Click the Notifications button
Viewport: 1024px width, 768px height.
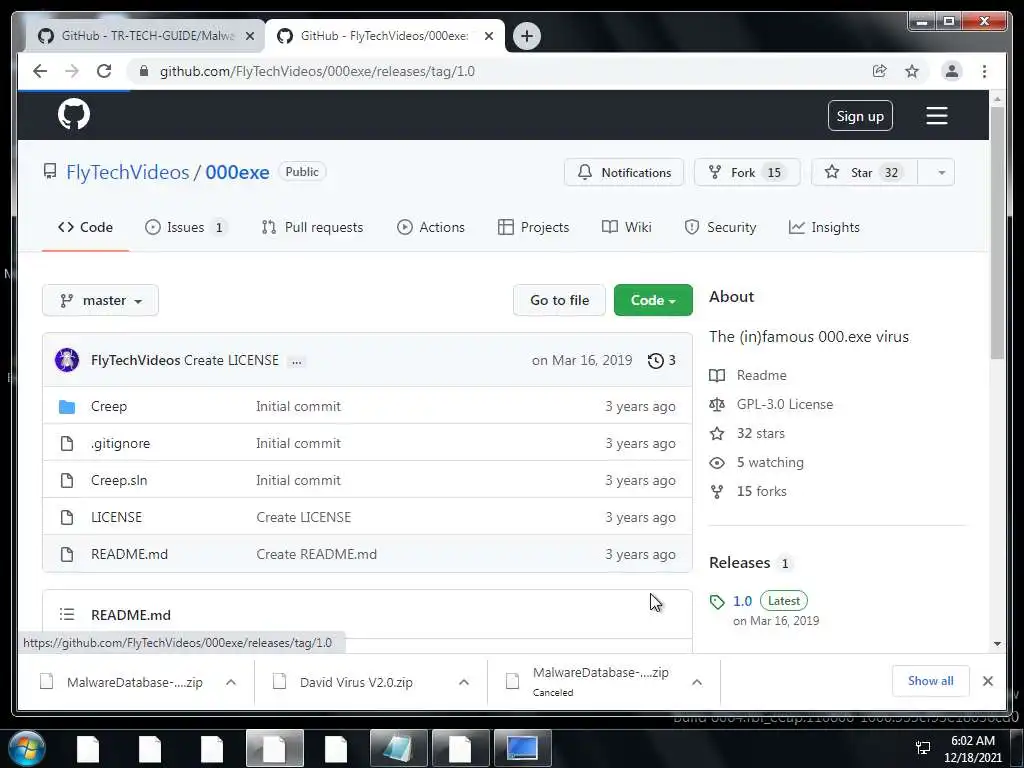tap(624, 172)
